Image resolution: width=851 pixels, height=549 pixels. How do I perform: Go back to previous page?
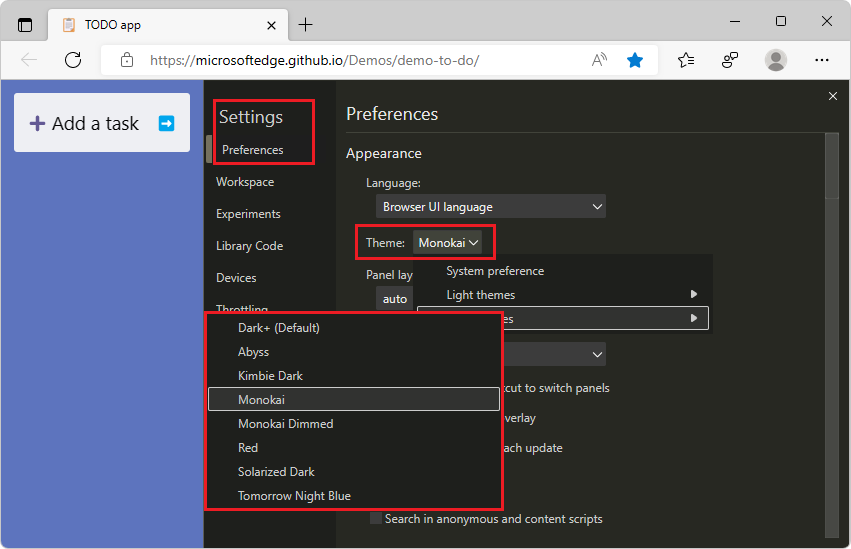(29, 60)
